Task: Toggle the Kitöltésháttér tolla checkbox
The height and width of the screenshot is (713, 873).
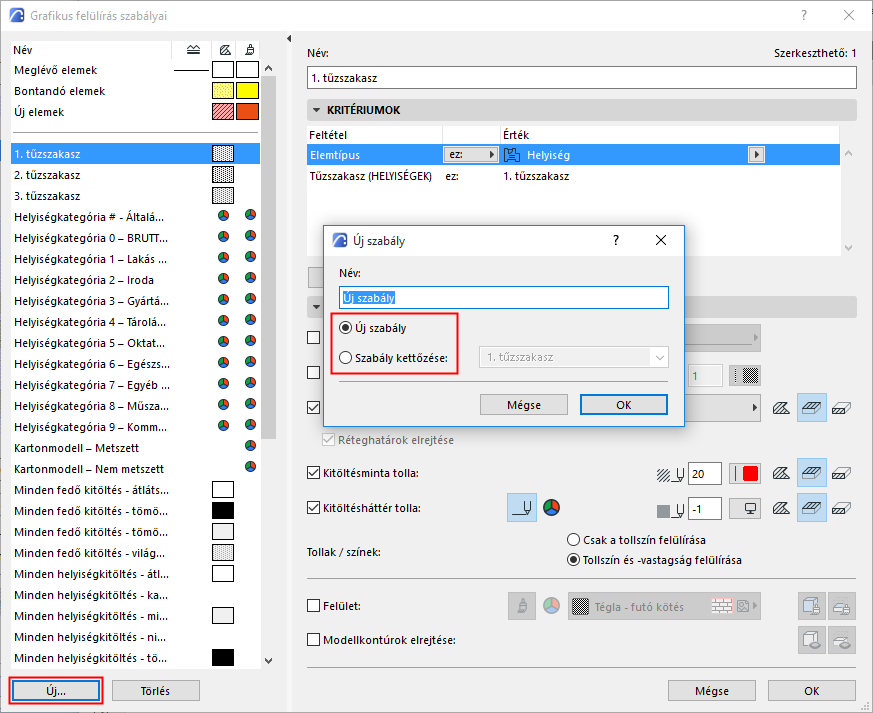Action: click(313, 508)
